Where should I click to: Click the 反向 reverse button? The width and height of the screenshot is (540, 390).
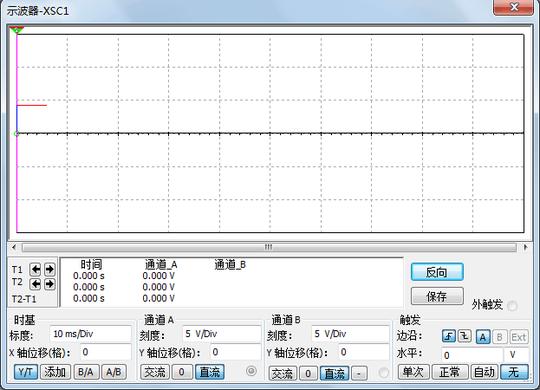click(437, 272)
